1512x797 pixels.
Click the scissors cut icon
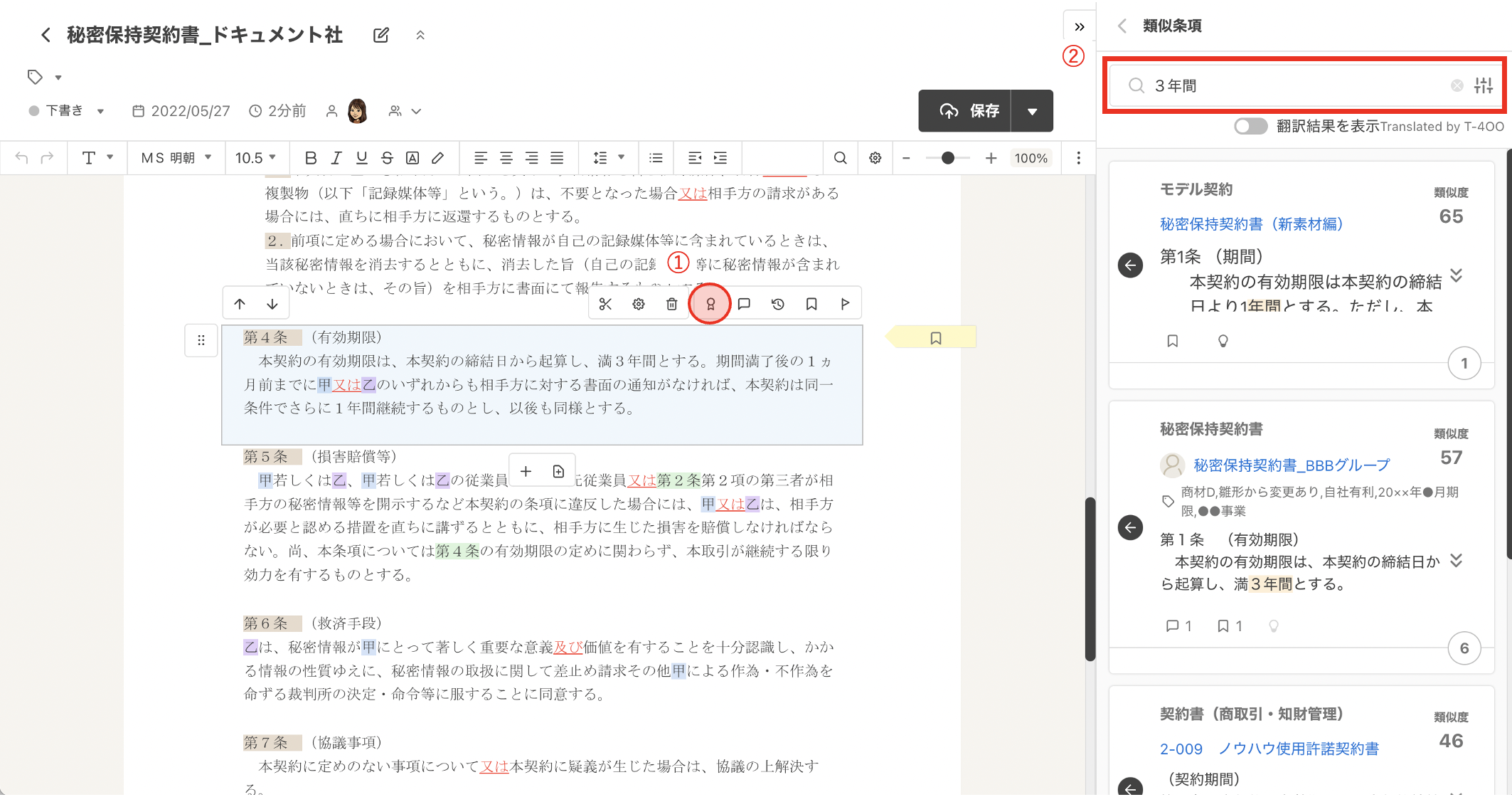605,305
